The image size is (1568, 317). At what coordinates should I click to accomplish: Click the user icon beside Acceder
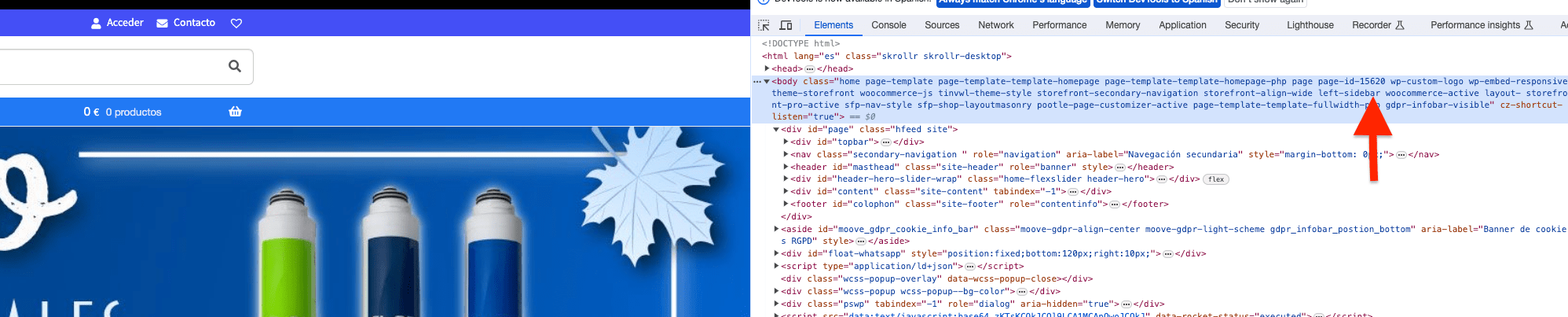97,23
